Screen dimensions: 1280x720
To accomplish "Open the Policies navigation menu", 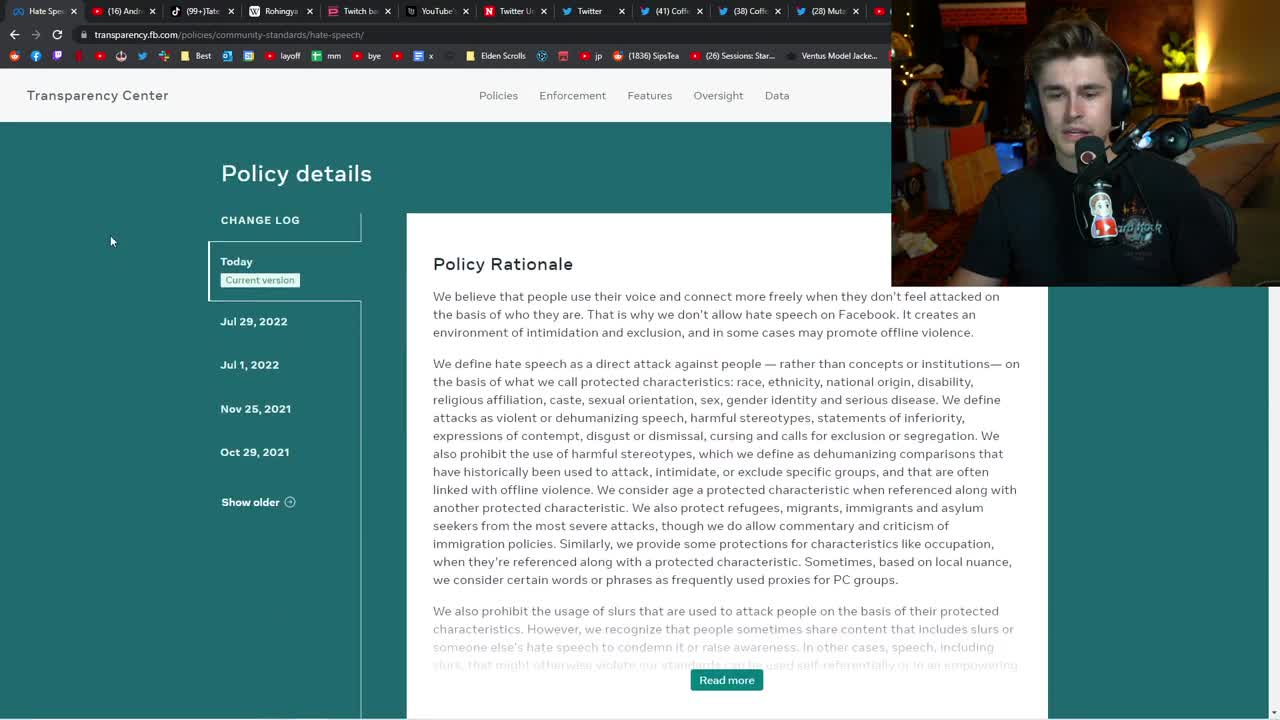I will click(498, 96).
